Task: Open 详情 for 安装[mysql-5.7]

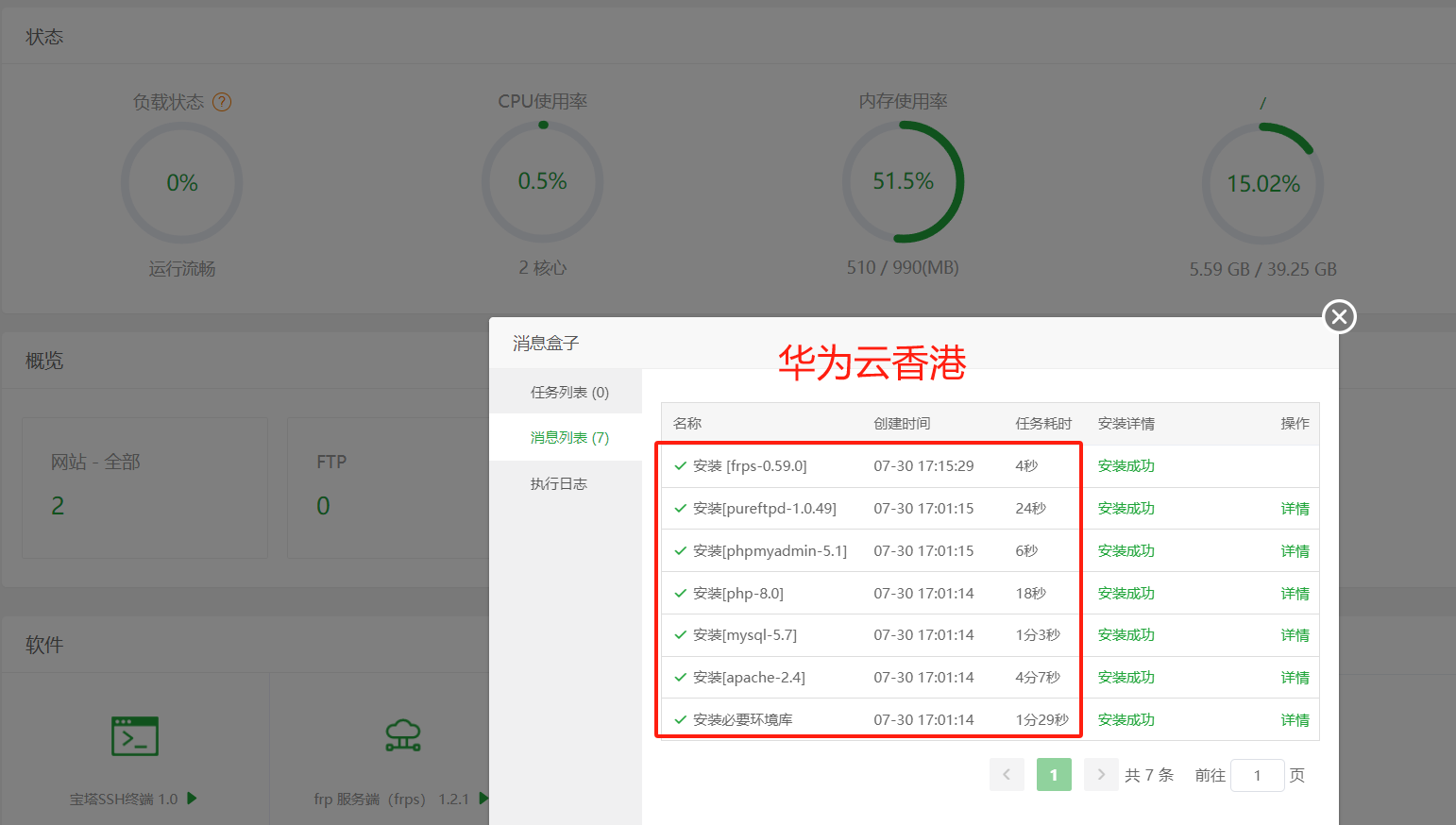Action: coord(1295,635)
